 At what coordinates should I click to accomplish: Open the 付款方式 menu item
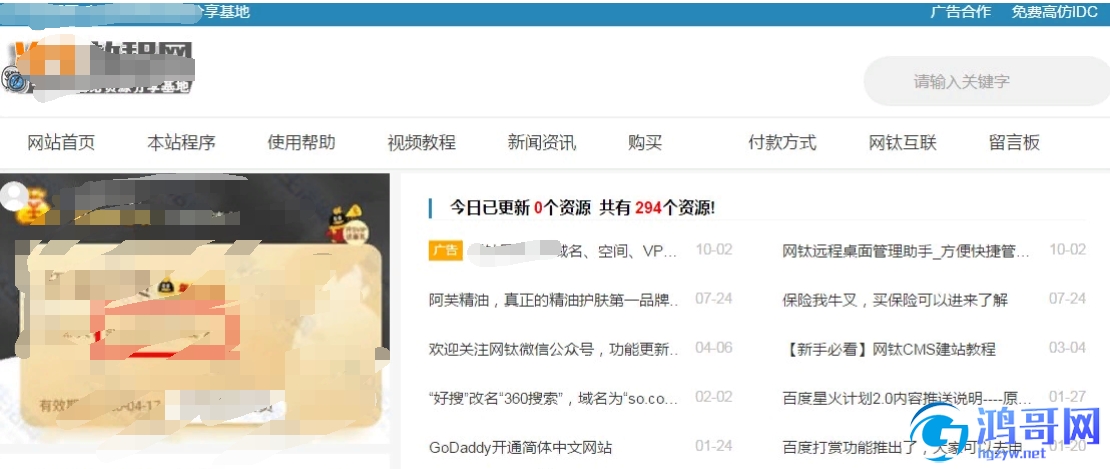pos(782,143)
